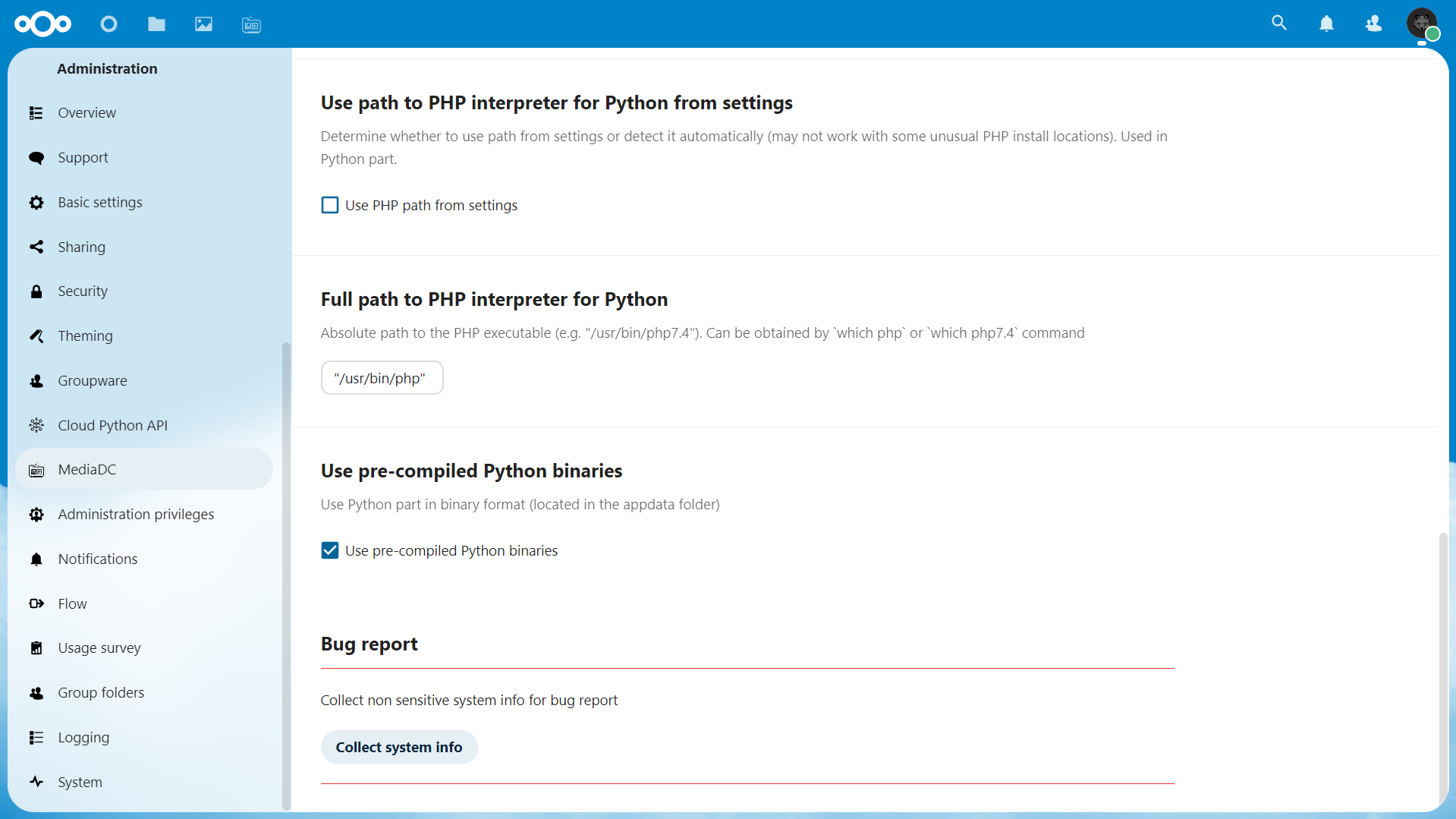Open the Dashboard app icon
The image size is (1456, 819).
point(108,24)
